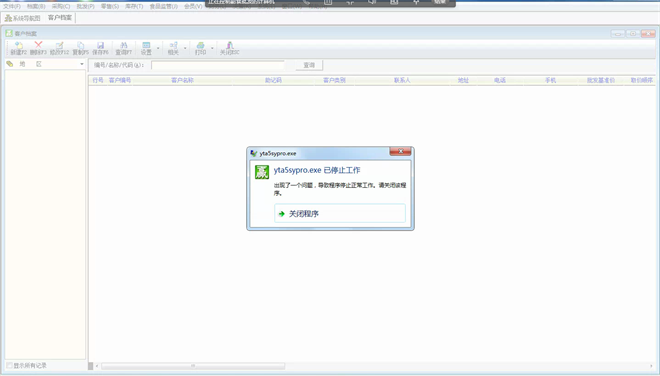Expand the 打印 toolbar dropdown arrow

pyautogui.click(x=212, y=48)
